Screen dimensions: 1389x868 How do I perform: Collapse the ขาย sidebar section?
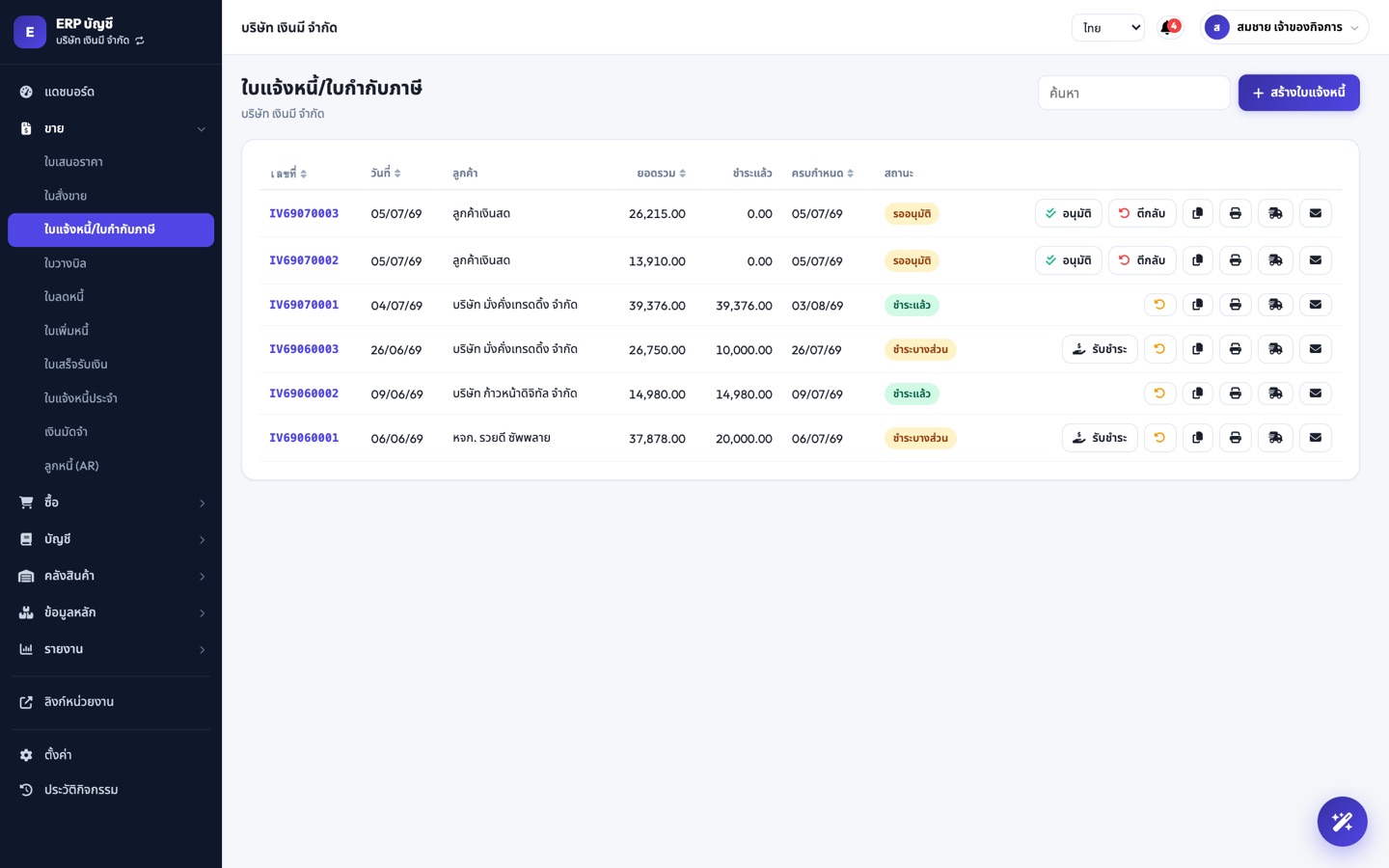pos(111,128)
